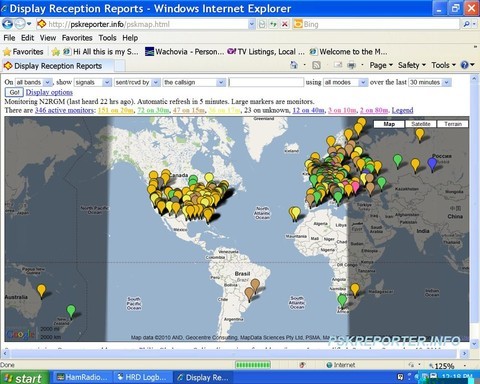Click the Compatibility View icon
Viewport: 480px width, 384px height.
coord(262,24)
